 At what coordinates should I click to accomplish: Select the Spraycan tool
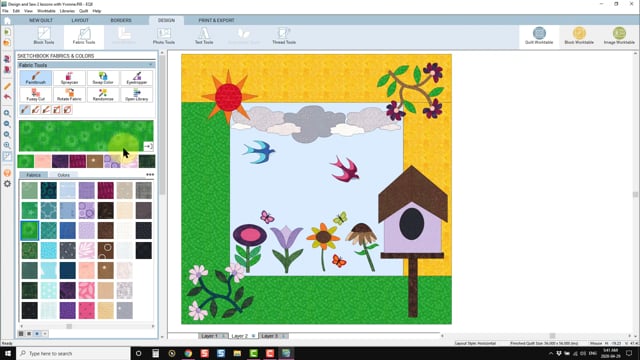(x=69, y=78)
